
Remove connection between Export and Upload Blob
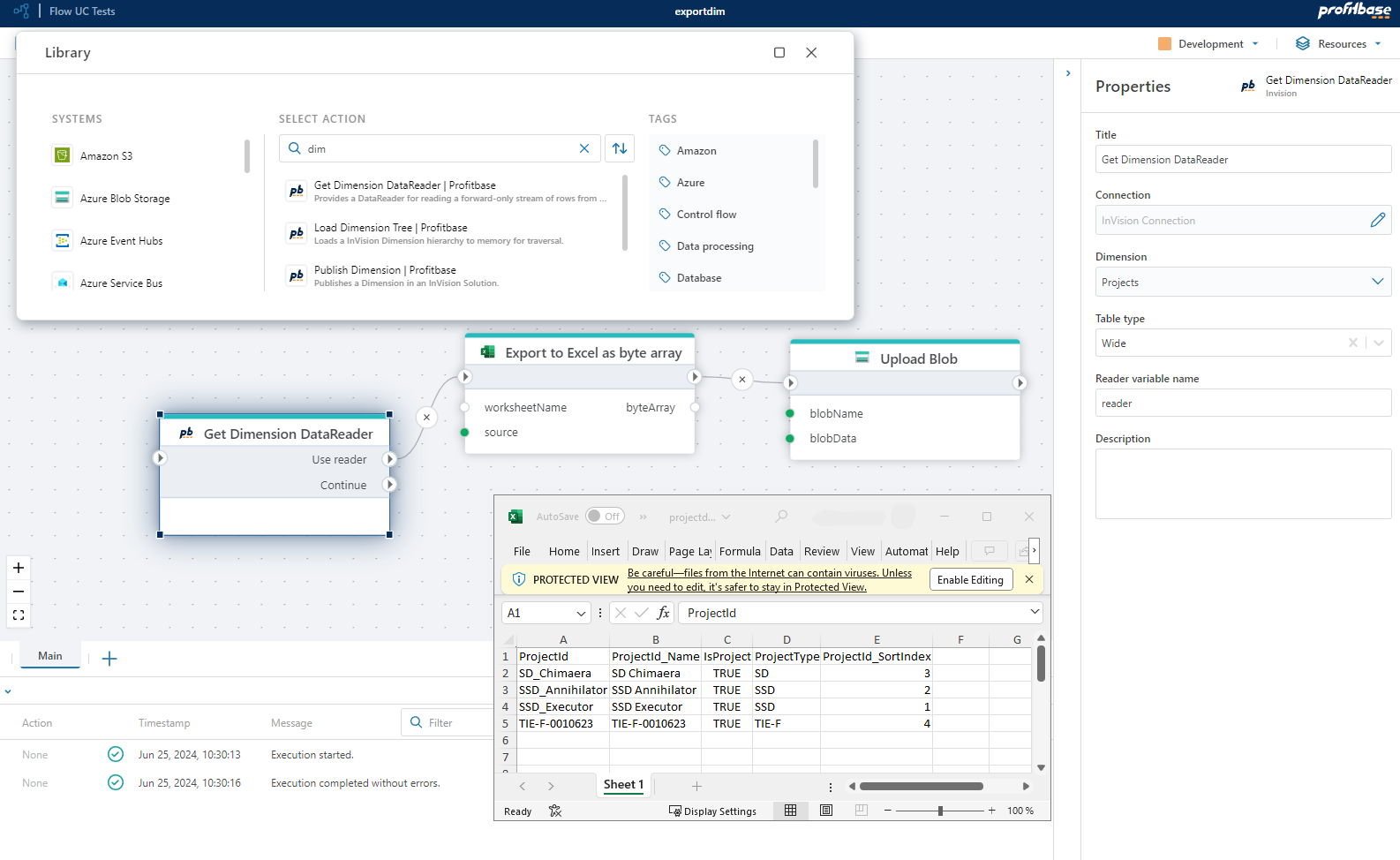click(x=742, y=380)
